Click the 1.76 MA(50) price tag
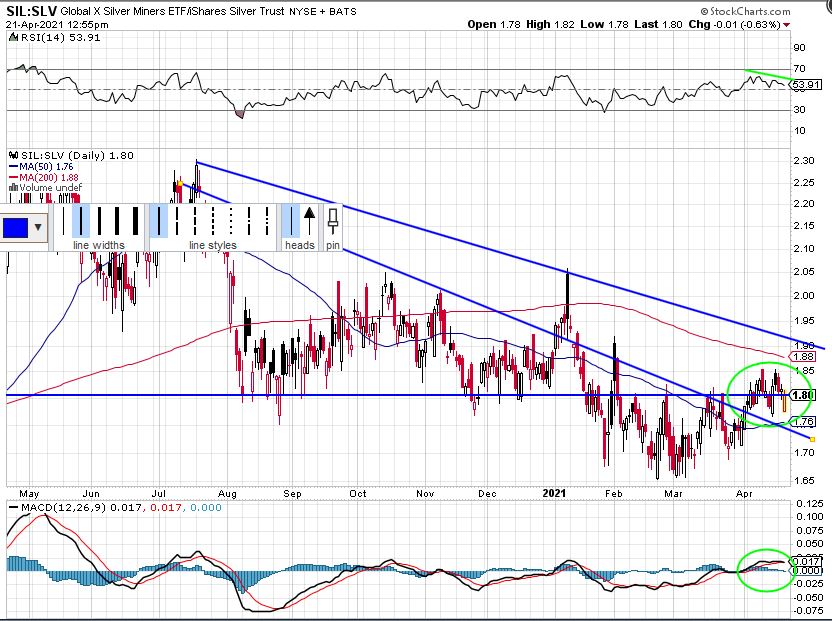This screenshot has height=621, width=832. [x=802, y=421]
